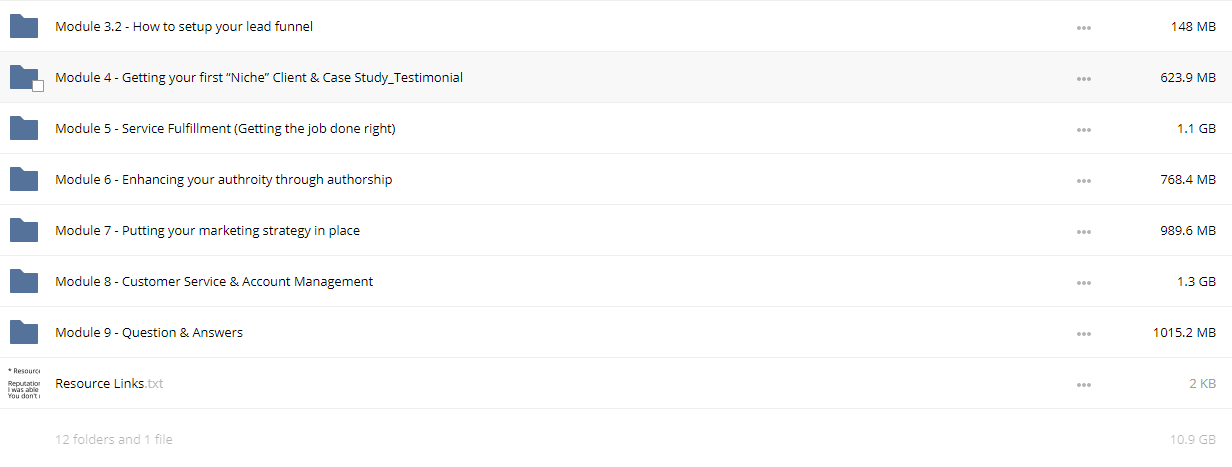Click the Module 8 folder icon
This screenshot has width=1232, height=467.
point(23,281)
